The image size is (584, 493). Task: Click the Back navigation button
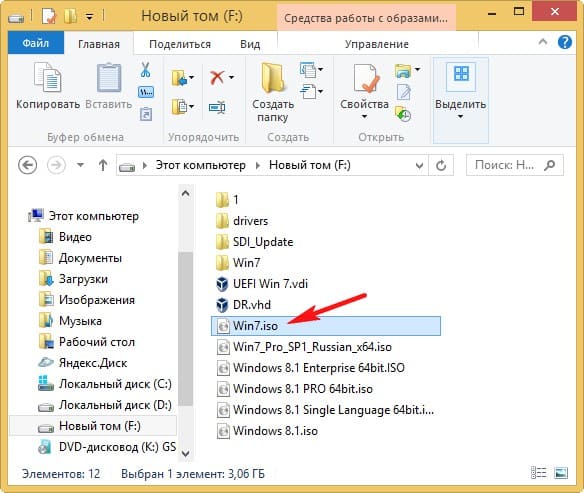(x=28, y=165)
